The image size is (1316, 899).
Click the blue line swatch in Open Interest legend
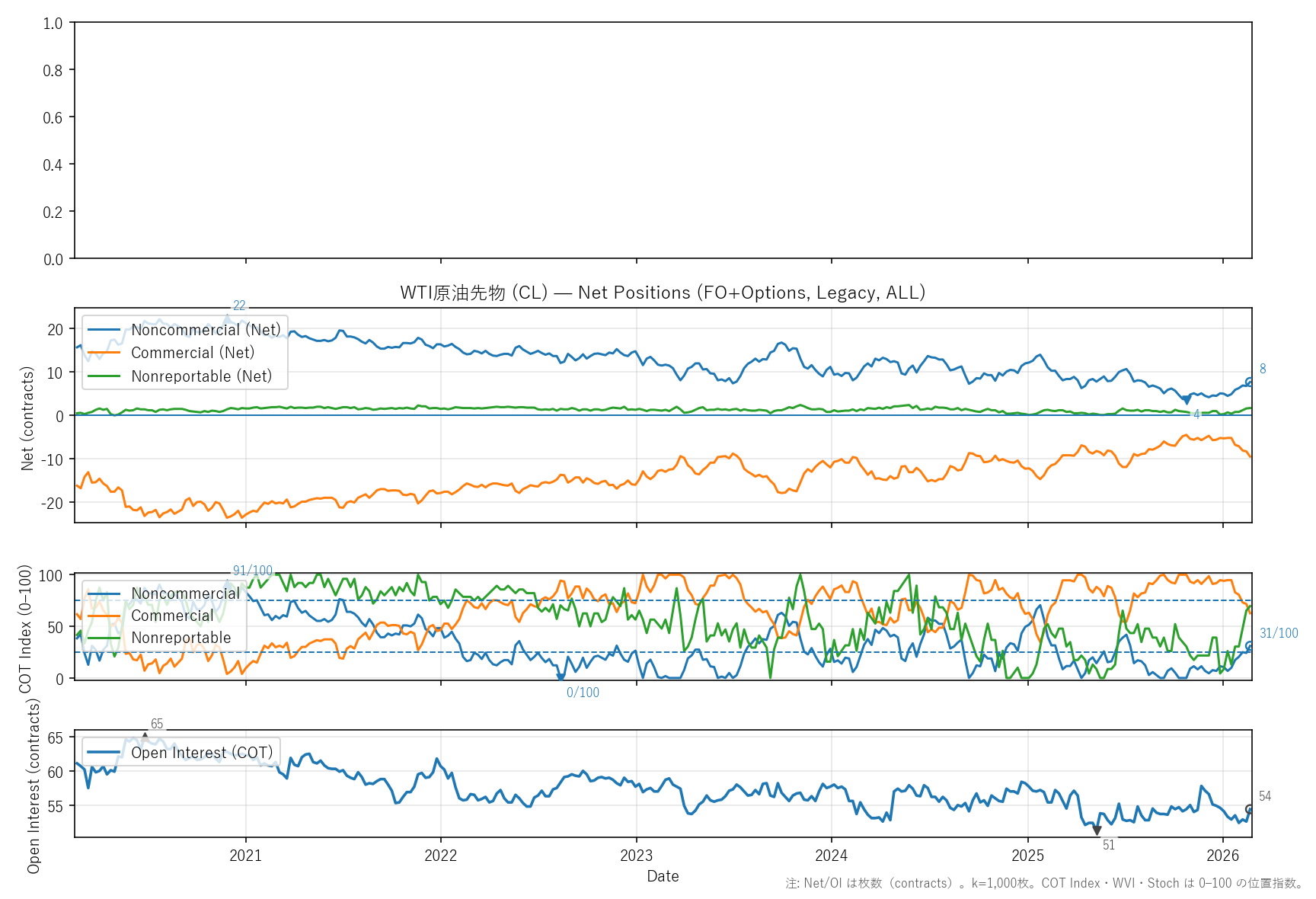coord(104,753)
